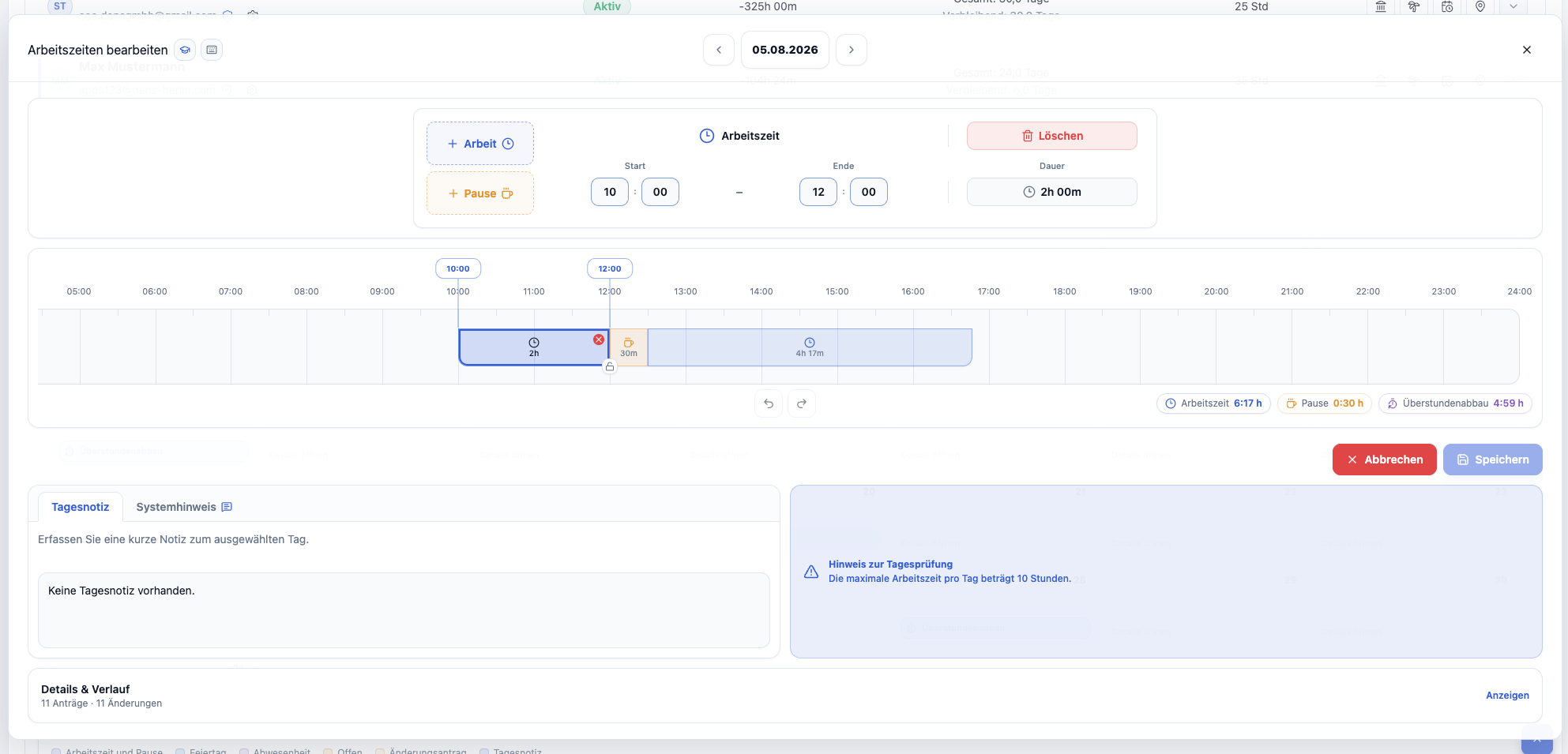
Task: Click the clock icon next to Arbeitszeit heading
Action: tap(707, 136)
